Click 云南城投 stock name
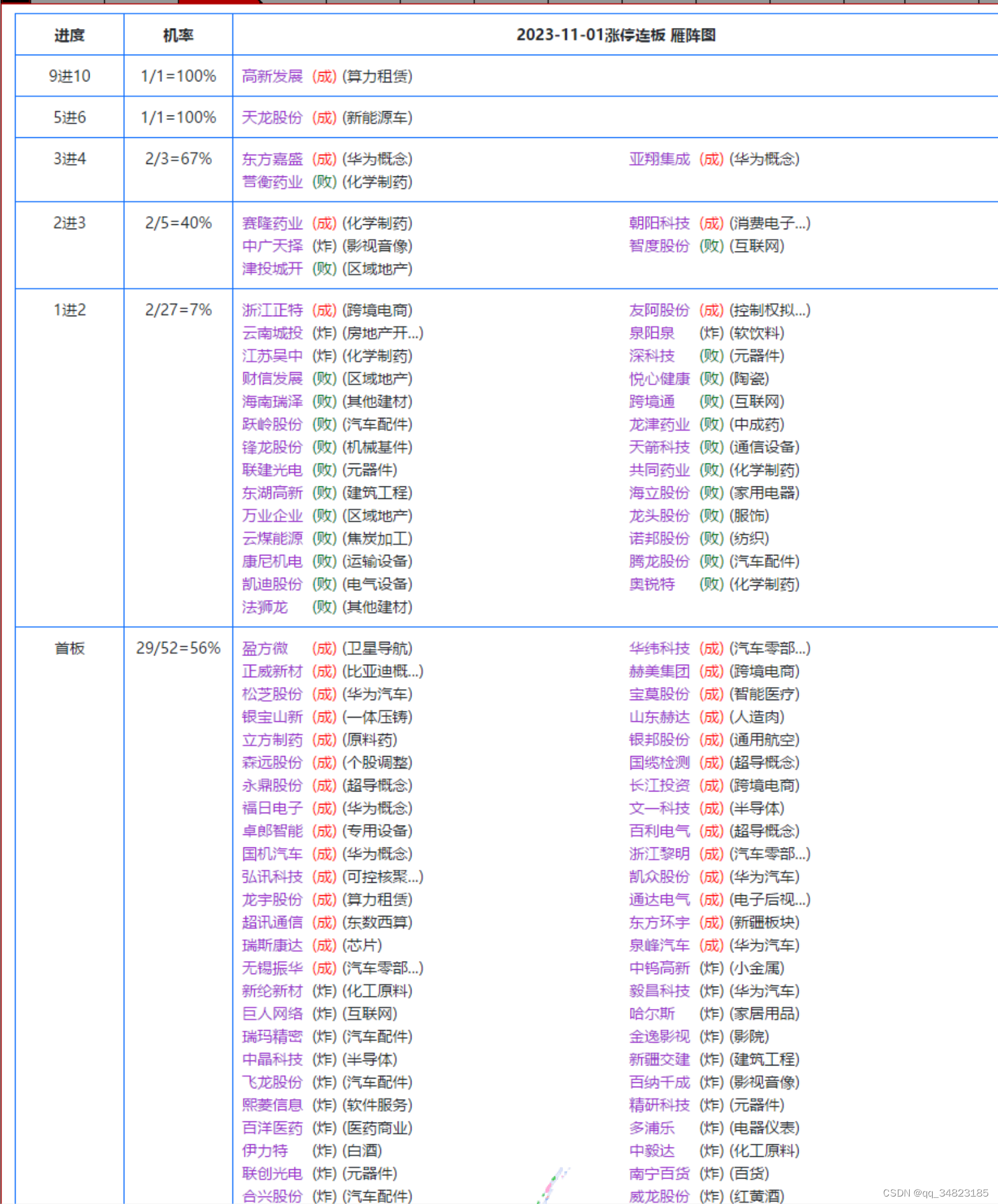Screen dimensions: 998x1204 point(272,333)
